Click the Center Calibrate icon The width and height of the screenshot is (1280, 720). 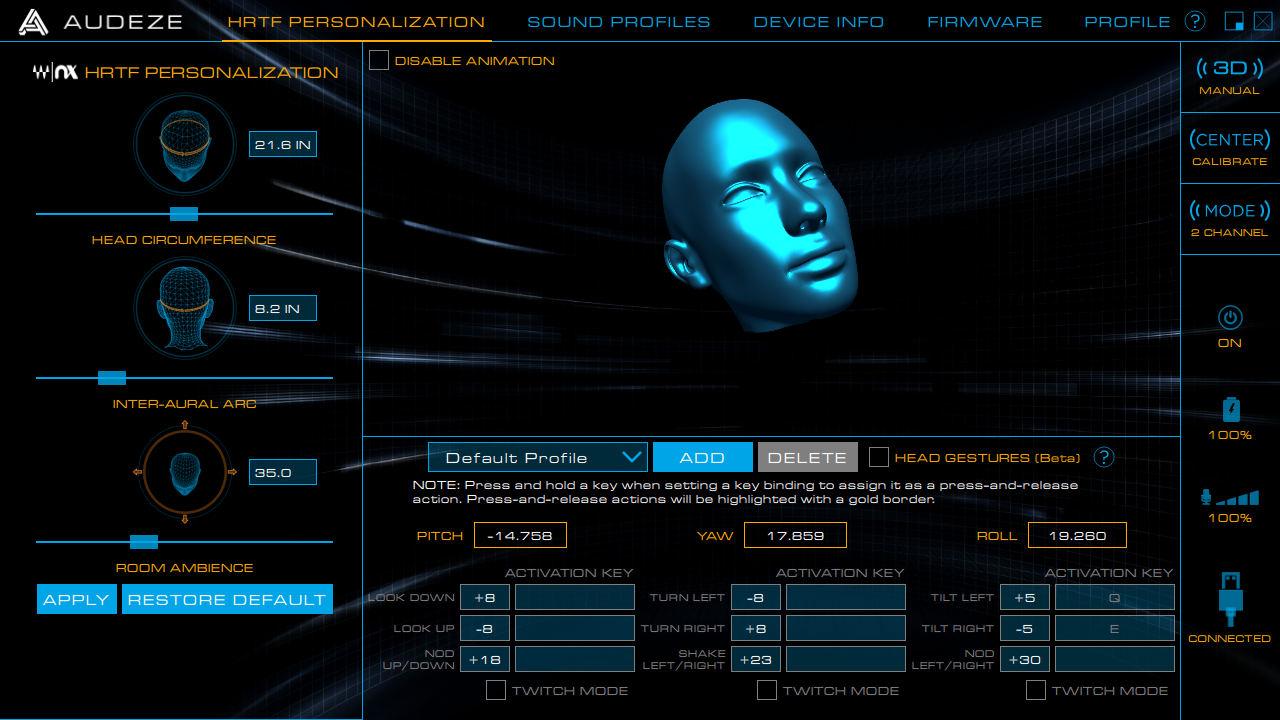1230,139
